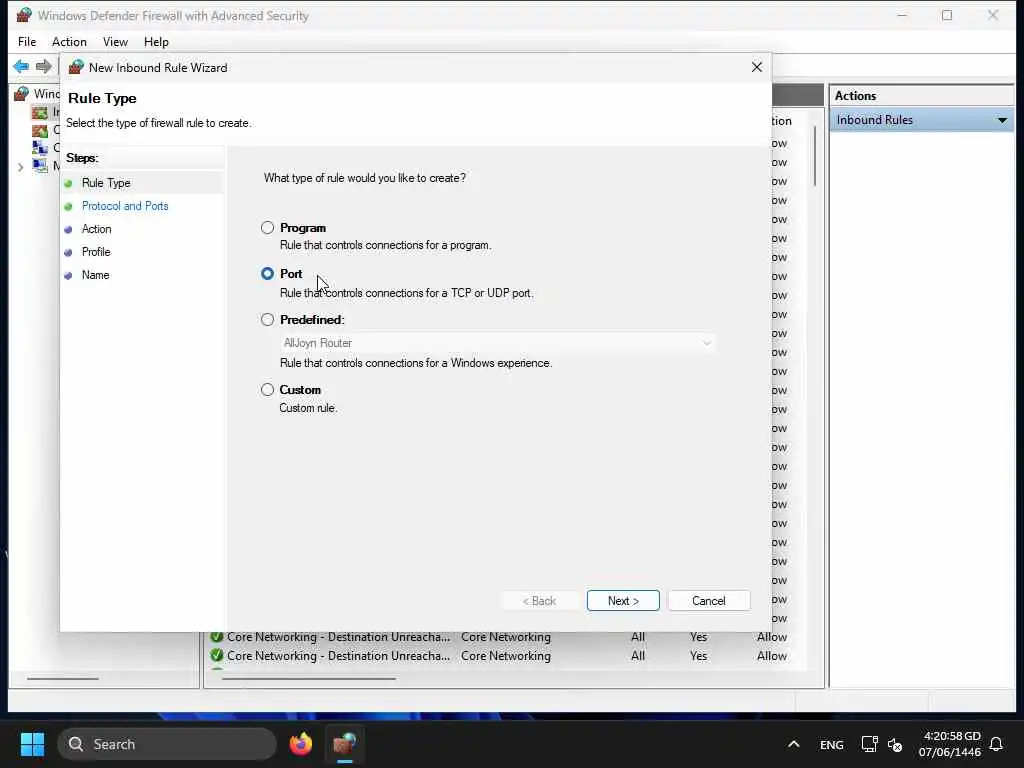Image resolution: width=1024 pixels, height=768 pixels.
Task: Click the Action step in Steps list
Action: (x=96, y=229)
